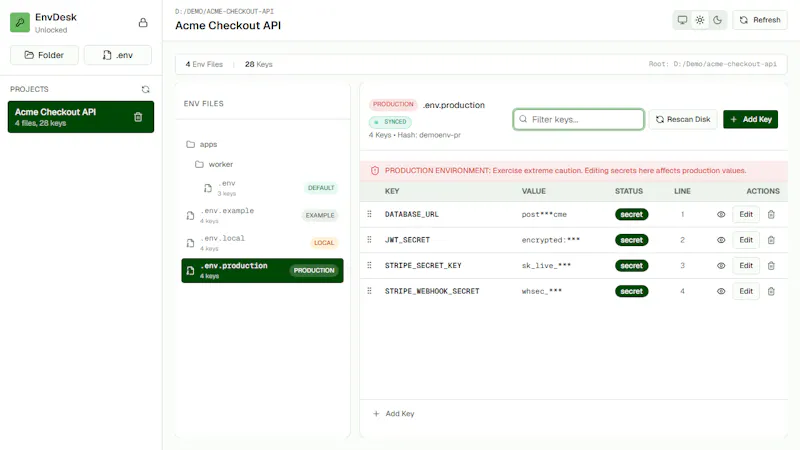Delete the Acme Checkout API project
800x450 pixels.
(138, 117)
